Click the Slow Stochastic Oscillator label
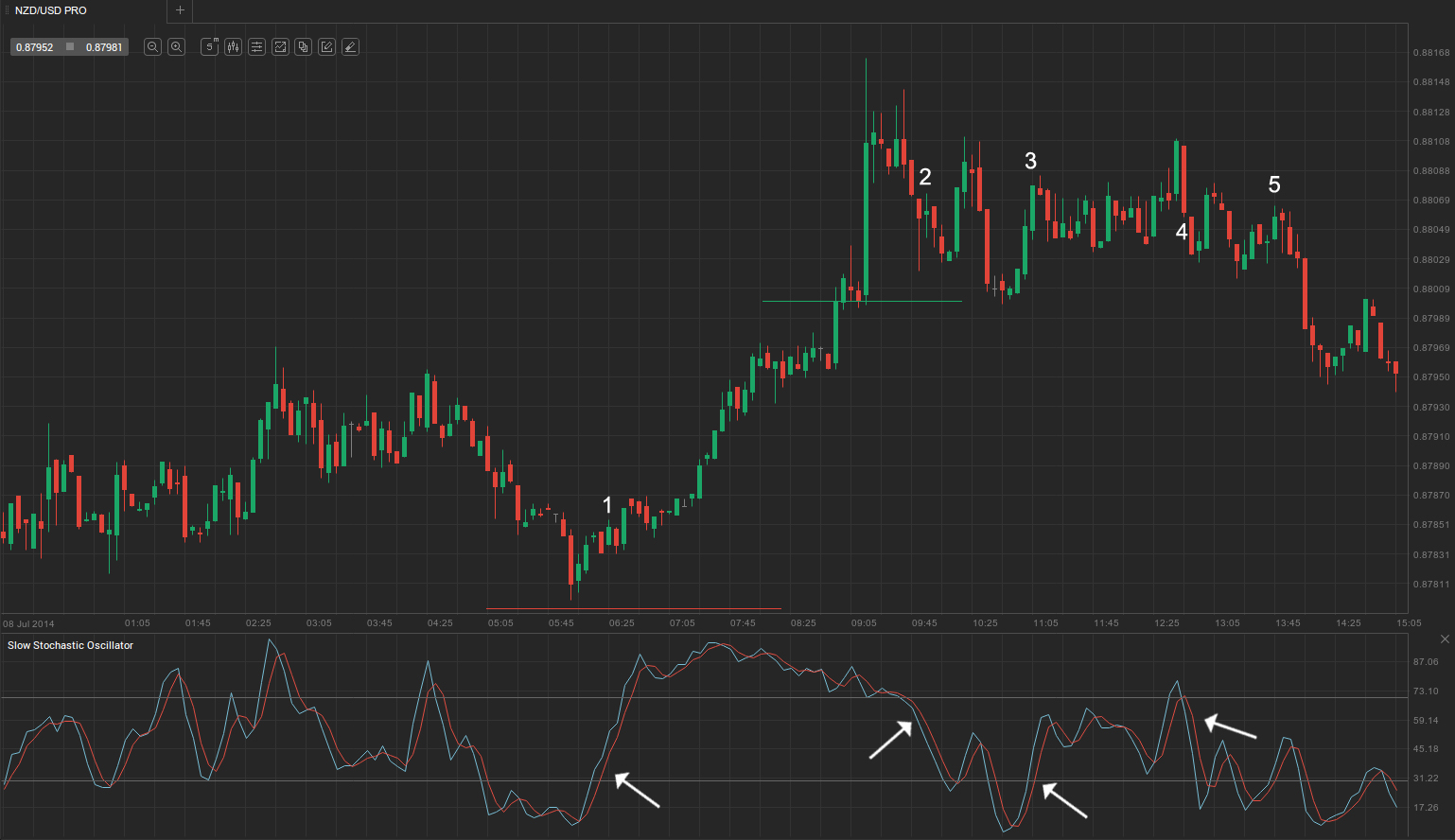The image size is (1455, 840). click(x=71, y=645)
